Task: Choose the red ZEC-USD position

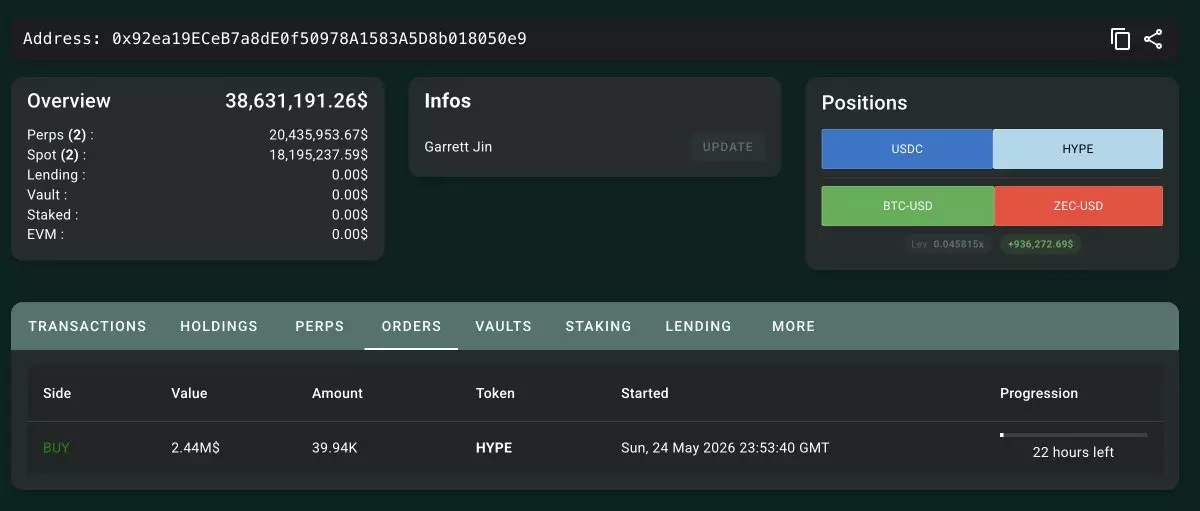Action: coord(1079,206)
